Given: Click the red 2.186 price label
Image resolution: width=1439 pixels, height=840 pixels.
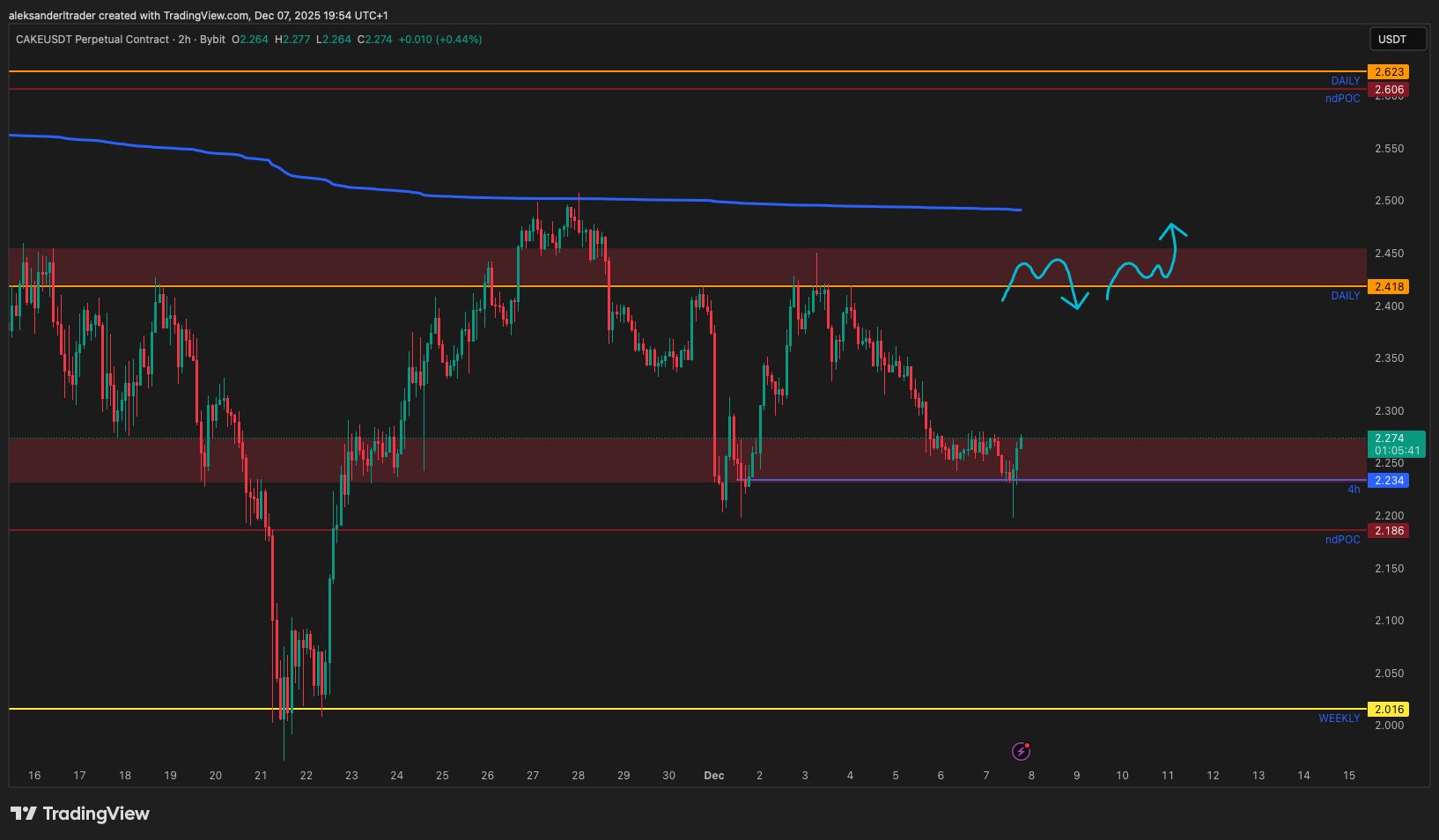Looking at the screenshot, I should tap(1388, 531).
